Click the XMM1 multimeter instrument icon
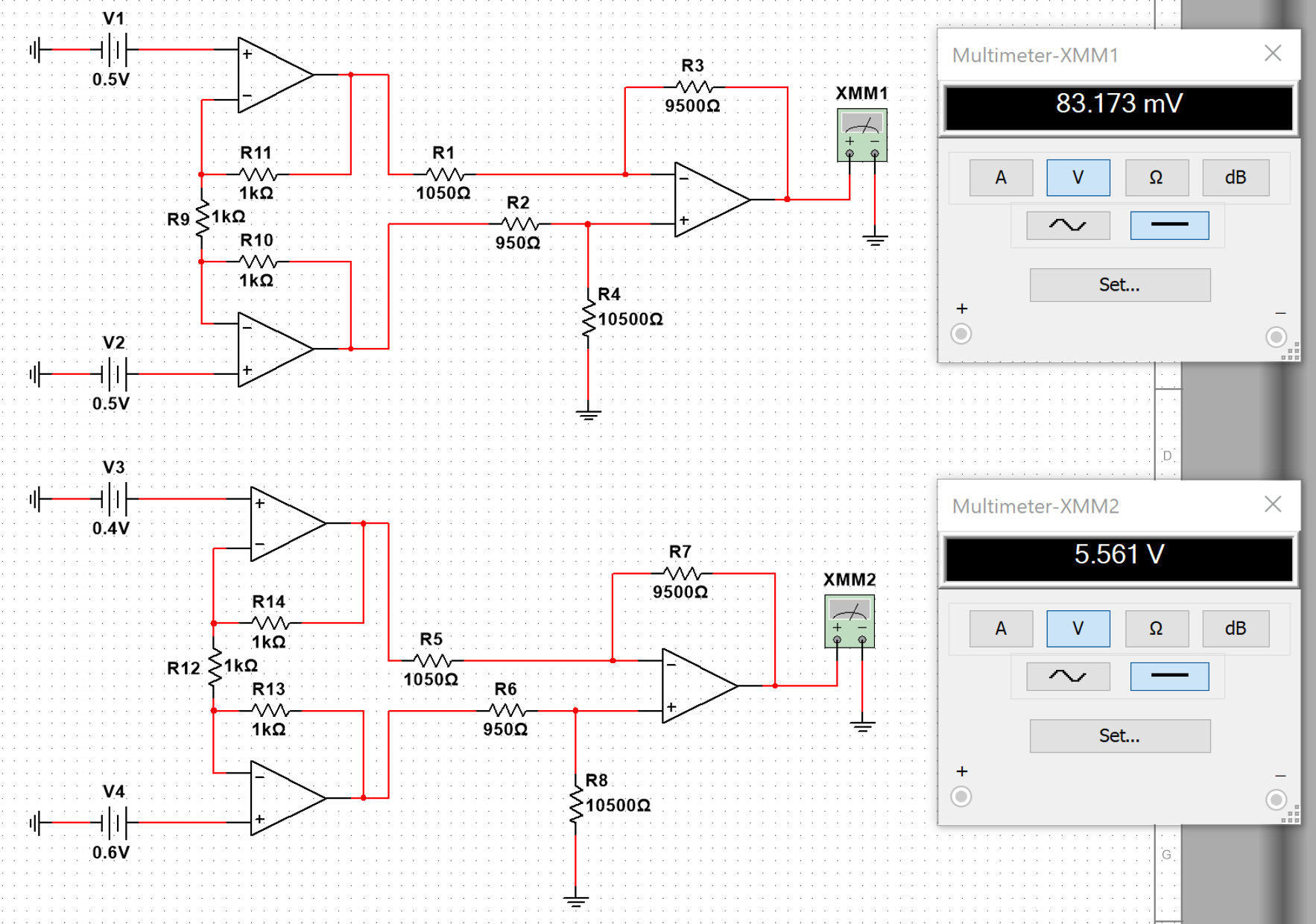 [861, 135]
